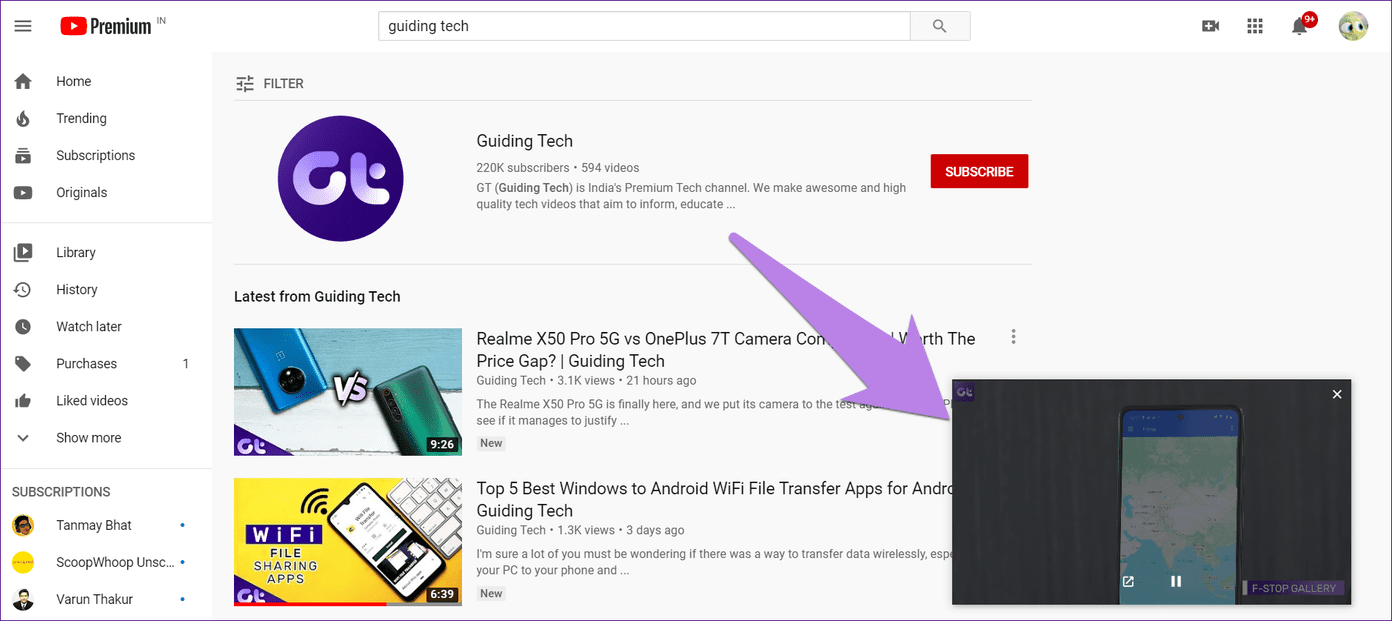The width and height of the screenshot is (1392, 621).
Task: Subscribe to Guiding Tech channel
Action: pyautogui.click(x=979, y=171)
